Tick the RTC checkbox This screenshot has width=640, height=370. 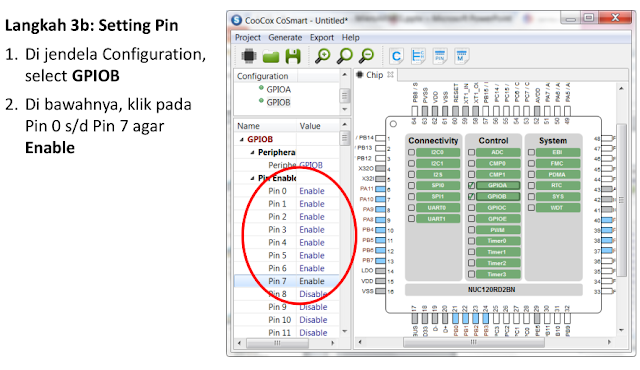coord(531,185)
